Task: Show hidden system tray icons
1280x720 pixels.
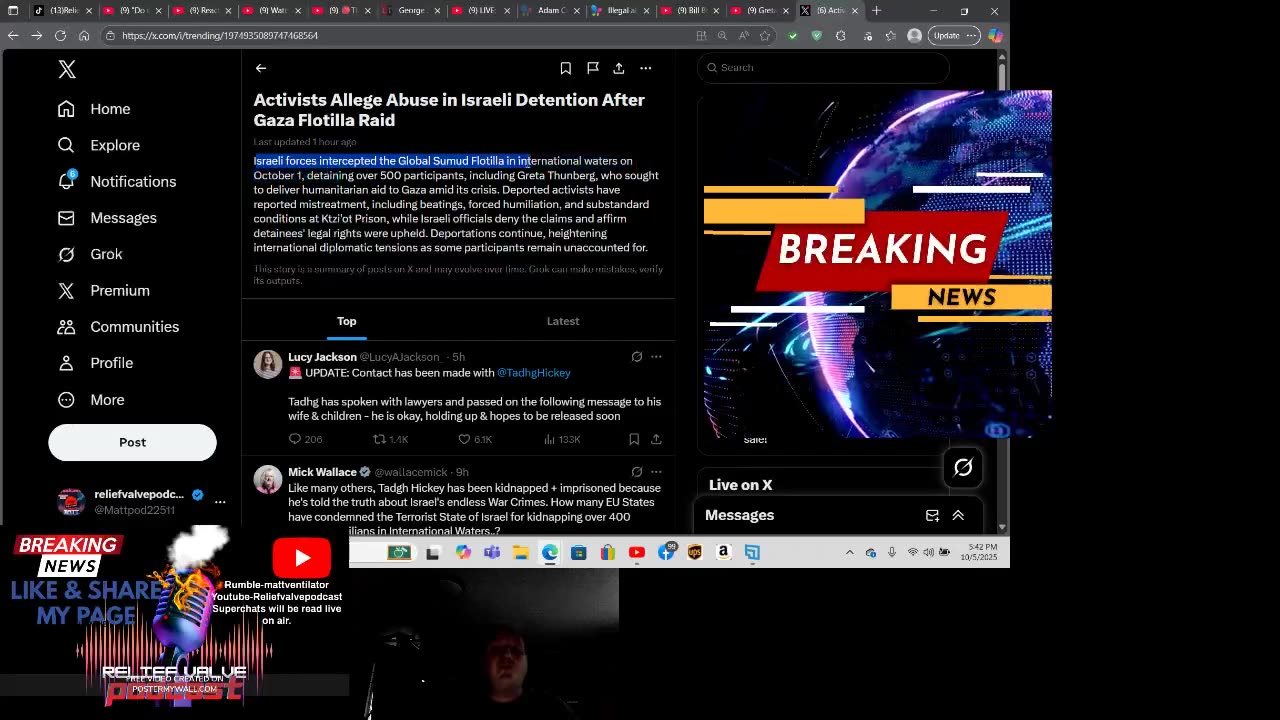Action: click(850, 553)
